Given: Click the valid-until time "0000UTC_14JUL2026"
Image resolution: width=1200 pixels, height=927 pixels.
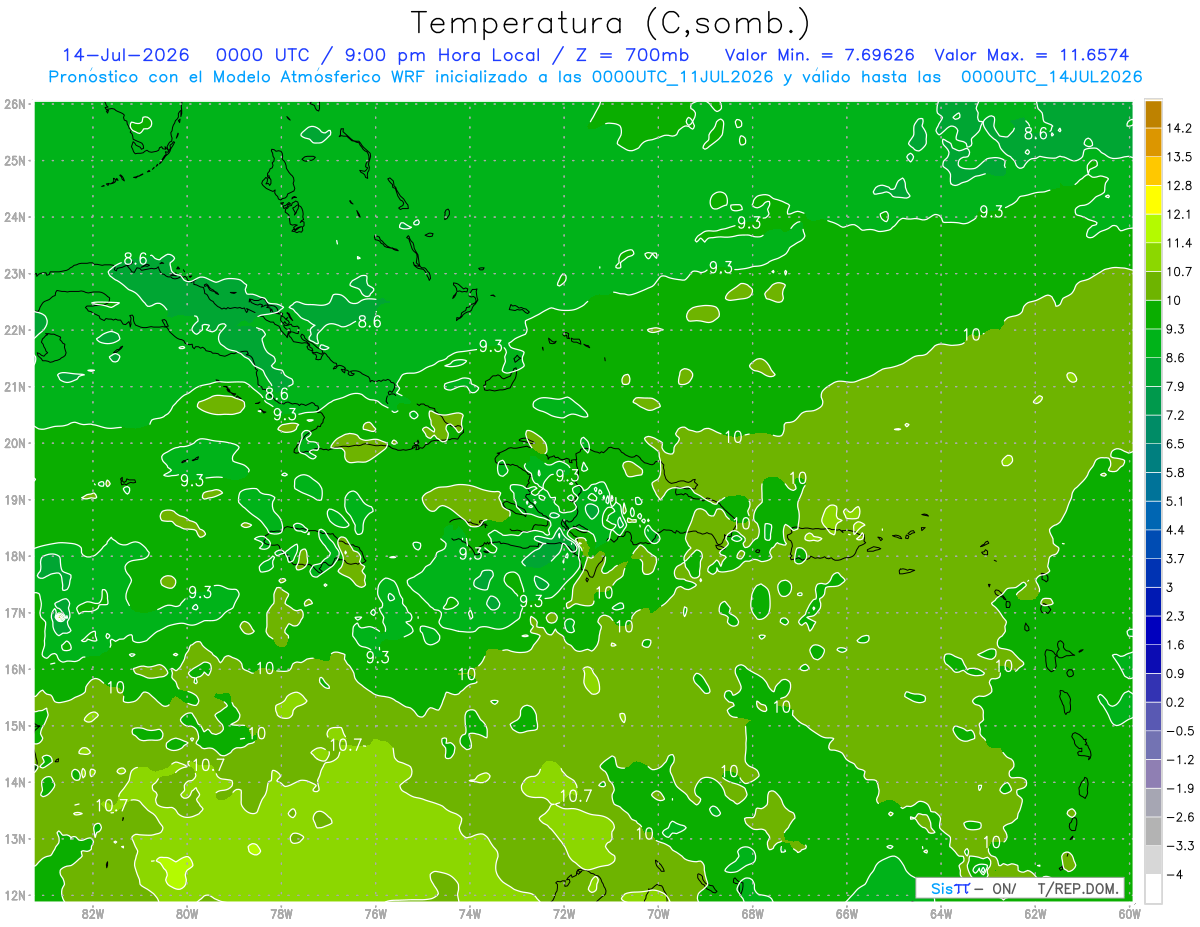Looking at the screenshot, I should [x=1051, y=76].
